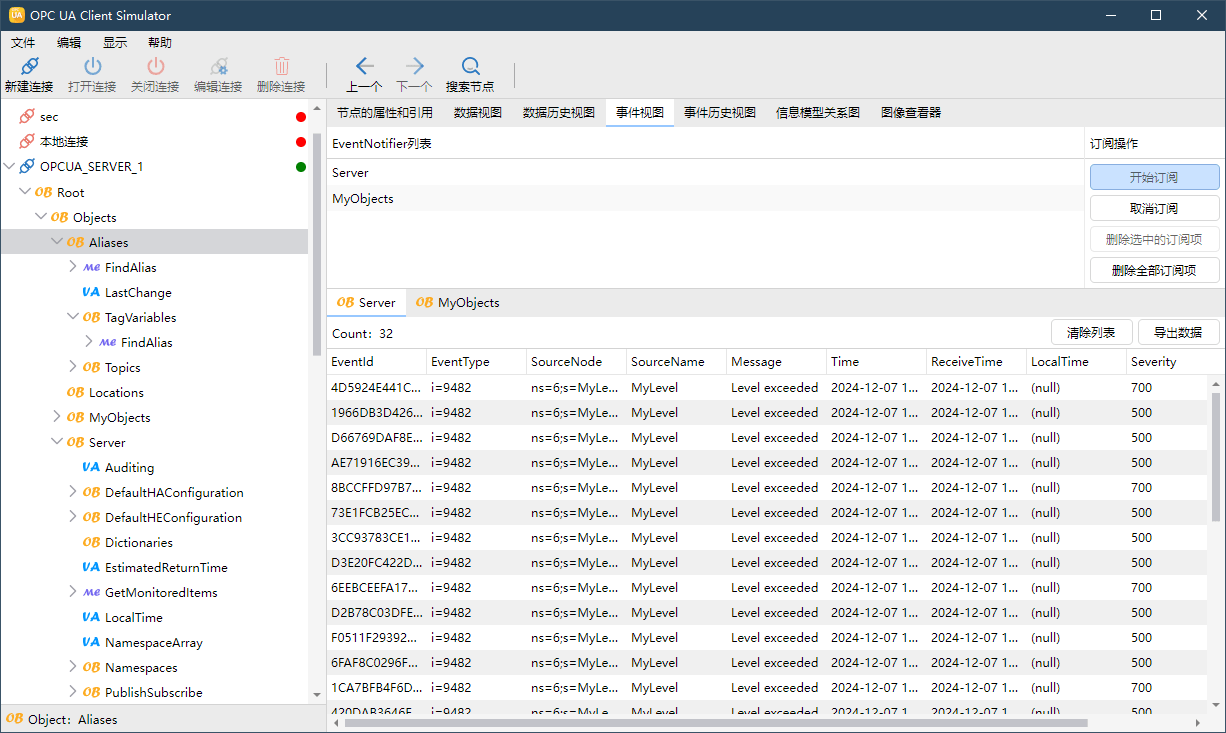Click the Delete Connection (删除连接) trash icon
1226x733 pixels.
pyautogui.click(x=281, y=68)
